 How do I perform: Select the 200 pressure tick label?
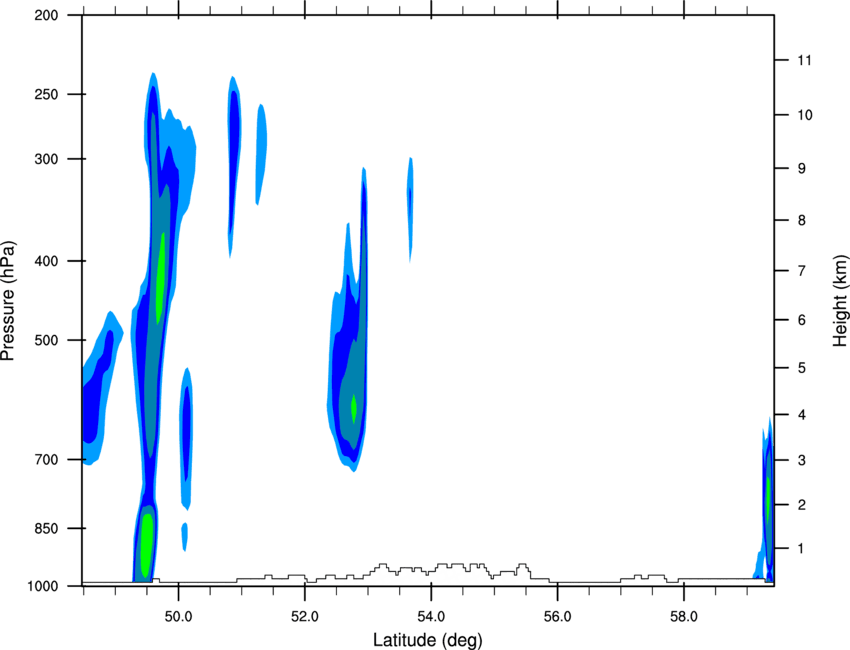tap(46, 16)
